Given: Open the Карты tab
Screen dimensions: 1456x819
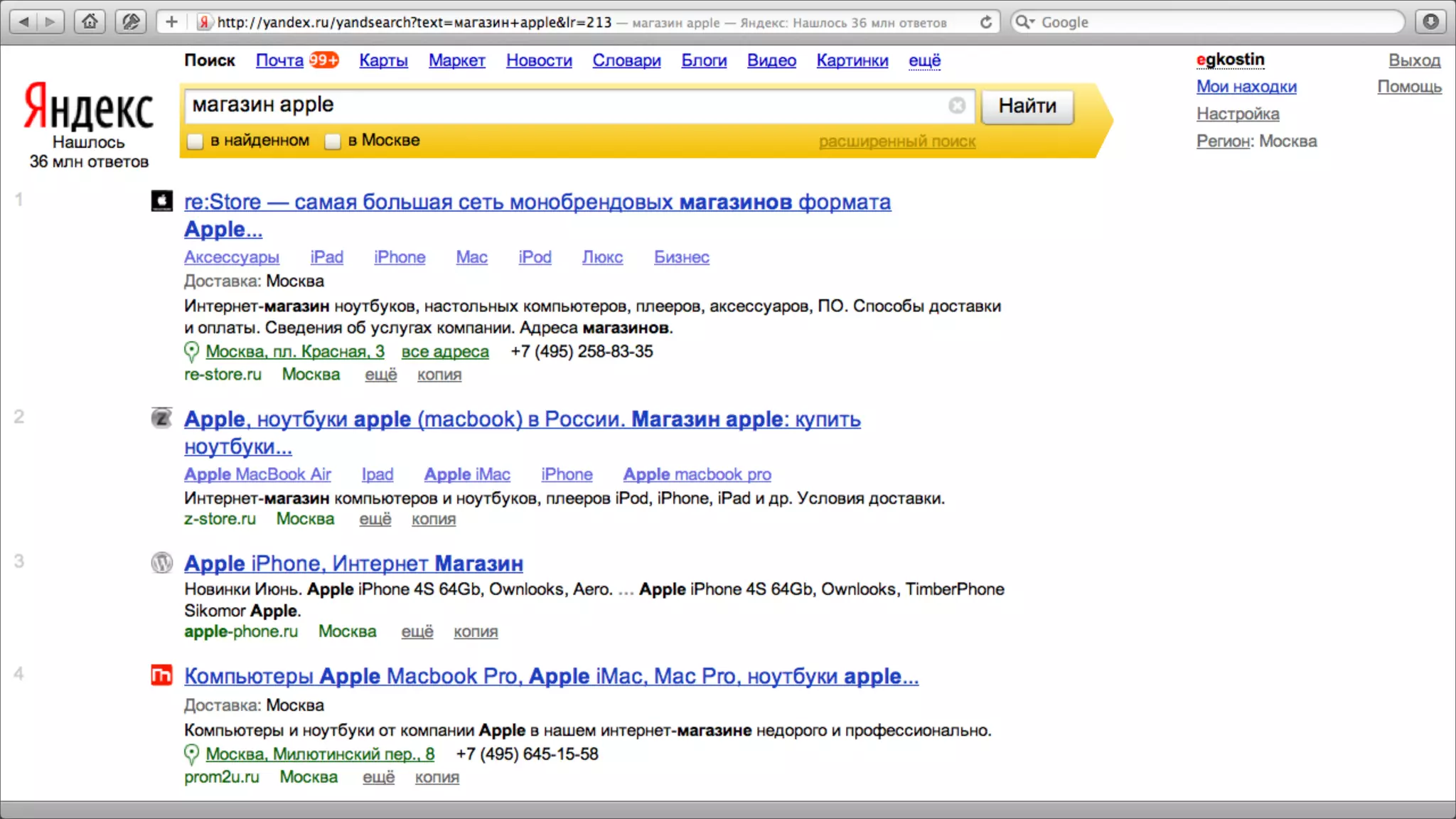Looking at the screenshot, I should [x=383, y=61].
